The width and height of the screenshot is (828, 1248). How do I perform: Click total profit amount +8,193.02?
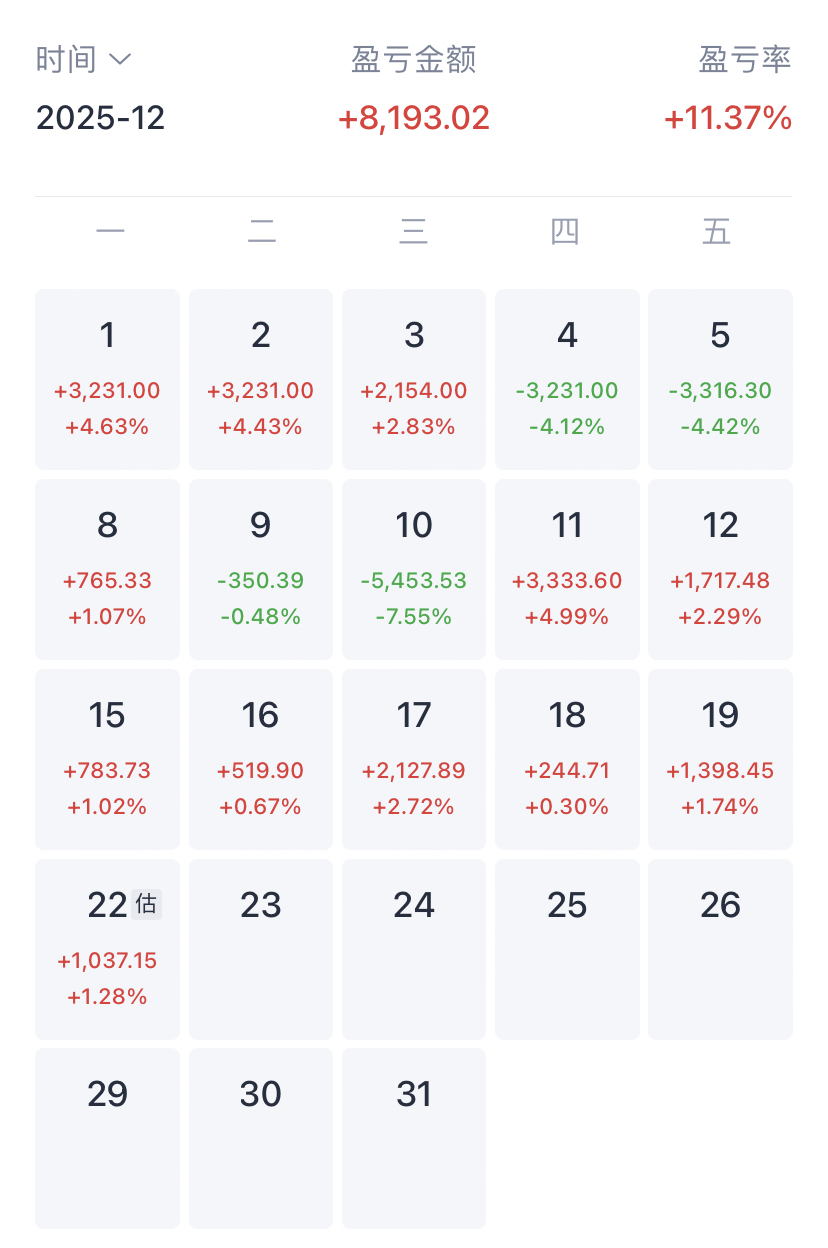click(x=413, y=118)
